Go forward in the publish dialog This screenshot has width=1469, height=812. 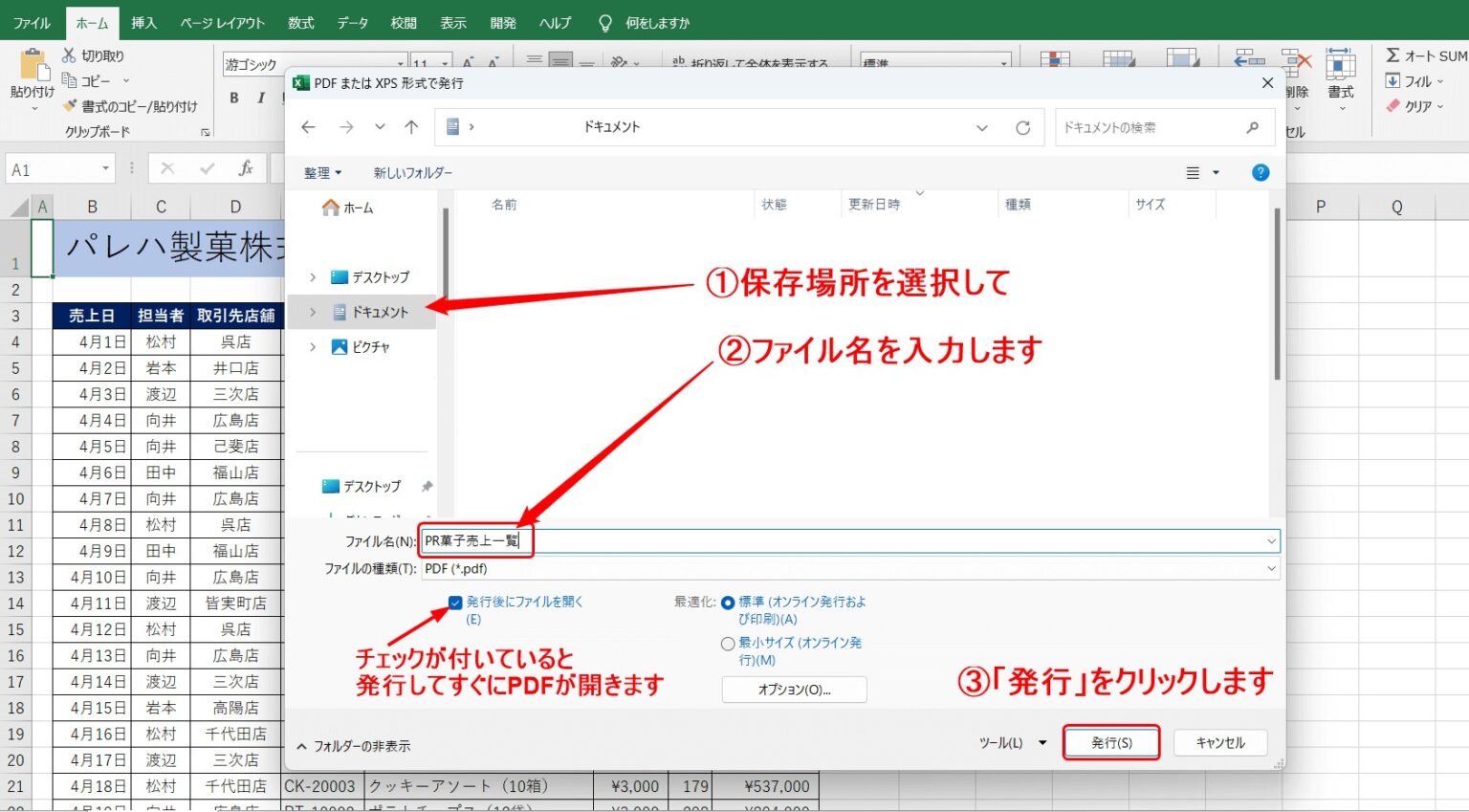click(346, 127)
